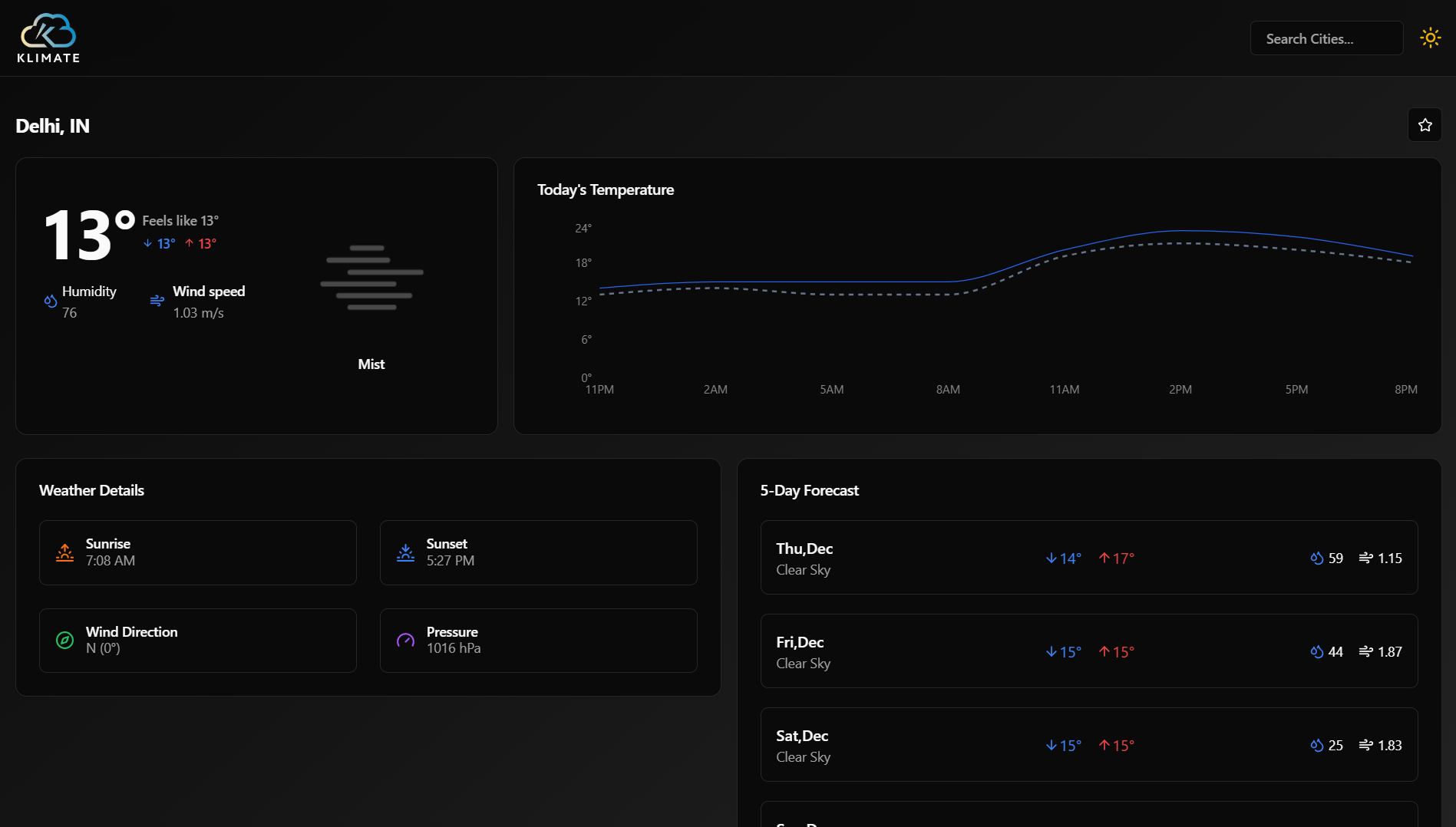Screen dimensions: 1456x827
Task: Click the Sunrise 7:08 AM card
Action: [x=197, y=552]
